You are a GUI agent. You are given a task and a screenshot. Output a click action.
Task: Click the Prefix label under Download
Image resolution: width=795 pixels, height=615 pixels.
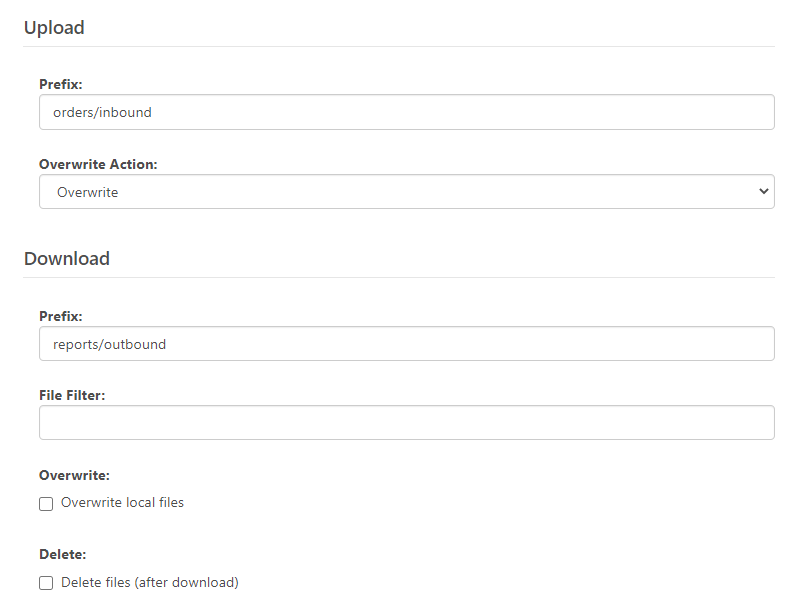(60, 316)
